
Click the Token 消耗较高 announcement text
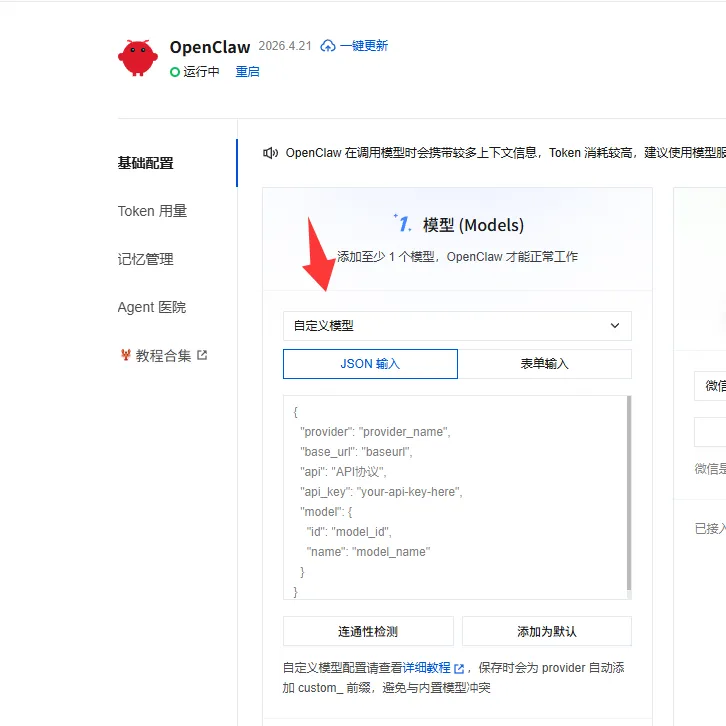pyautogui.click(x=590, y=153)
